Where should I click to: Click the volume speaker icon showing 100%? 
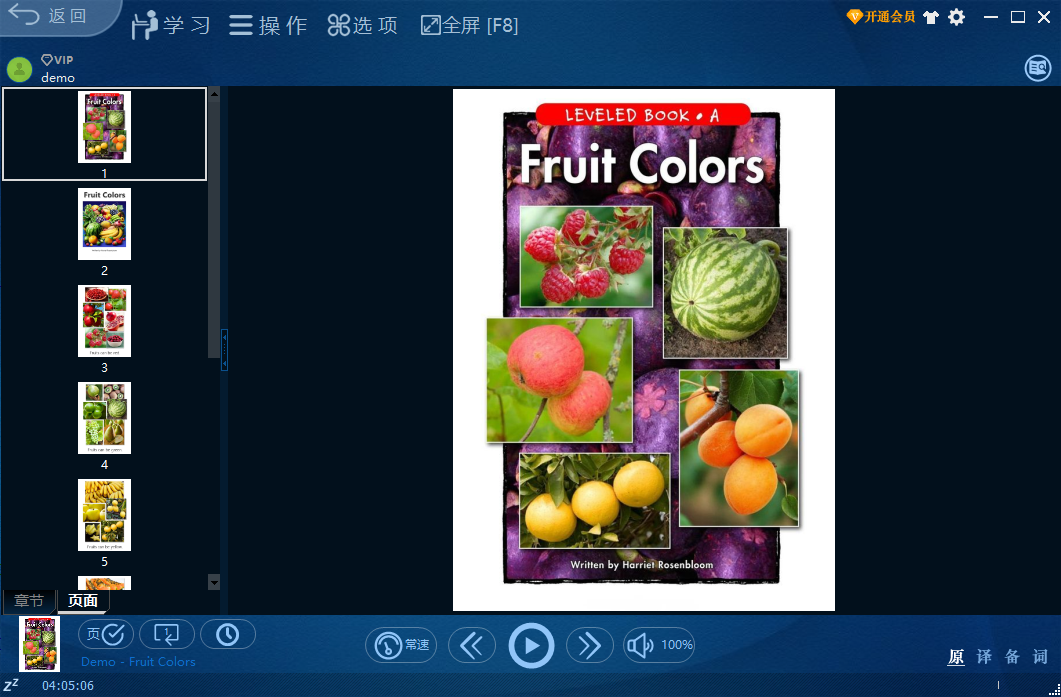(658, 645)
